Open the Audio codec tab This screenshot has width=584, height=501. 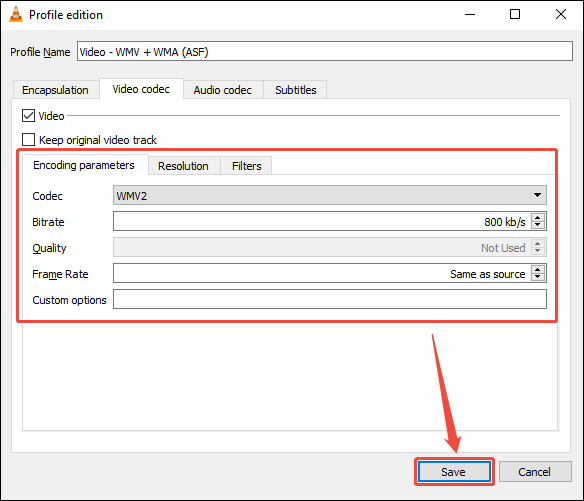[223, 90]
